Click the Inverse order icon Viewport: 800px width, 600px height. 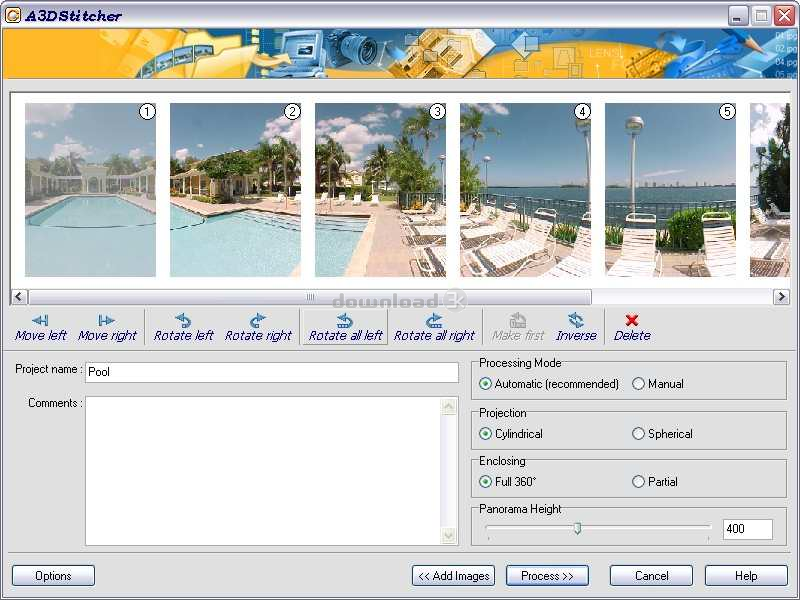pyautogui.click(x=576, y=320)
